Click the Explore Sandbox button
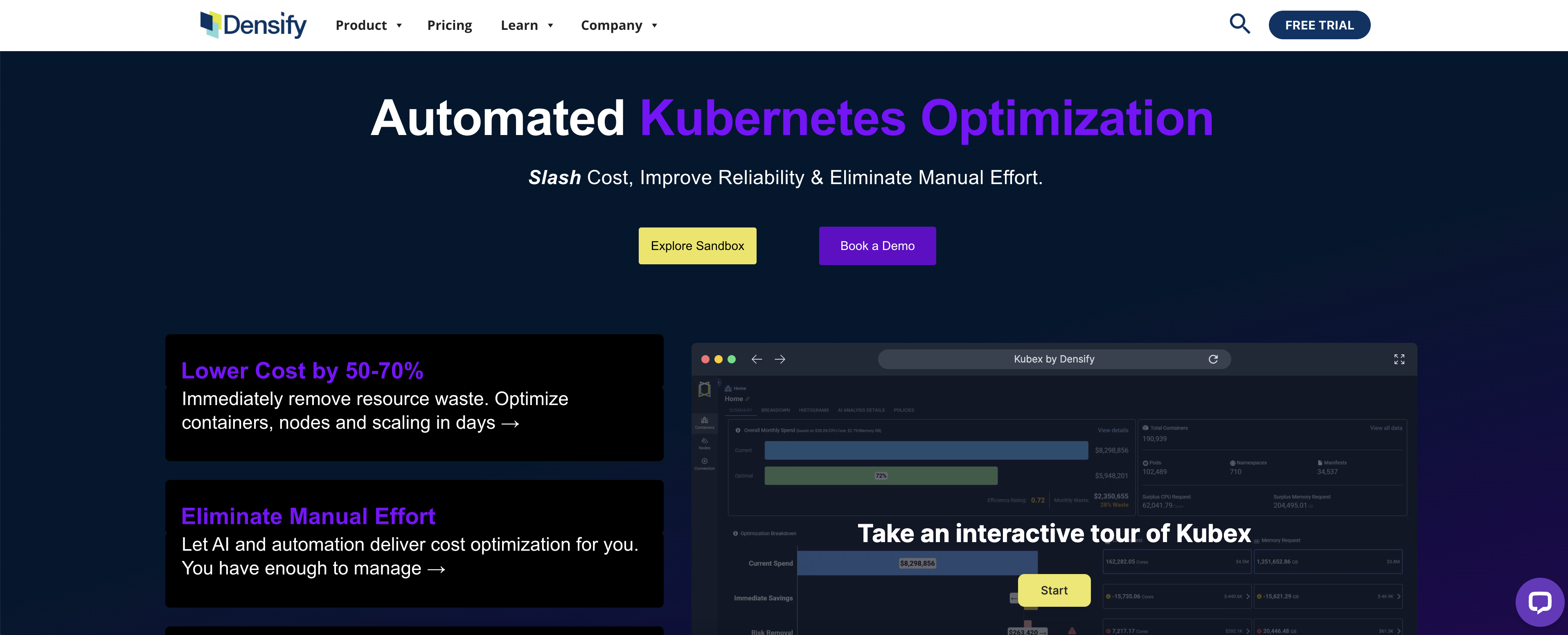This screenshot has height=635, width=1568. (697, 246)
